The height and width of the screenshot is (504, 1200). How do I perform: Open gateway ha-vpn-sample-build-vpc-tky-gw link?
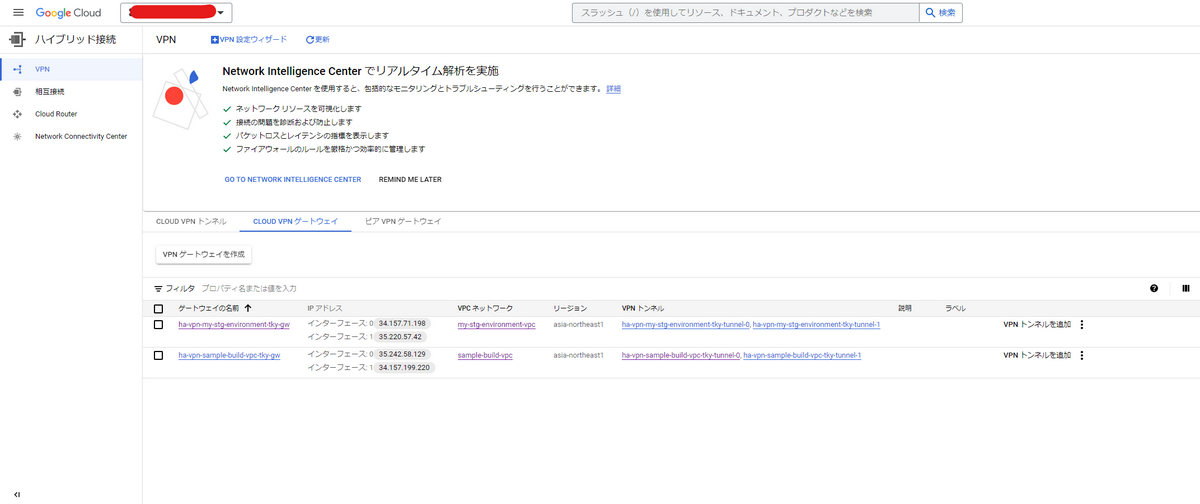click(x=229, y=355)
